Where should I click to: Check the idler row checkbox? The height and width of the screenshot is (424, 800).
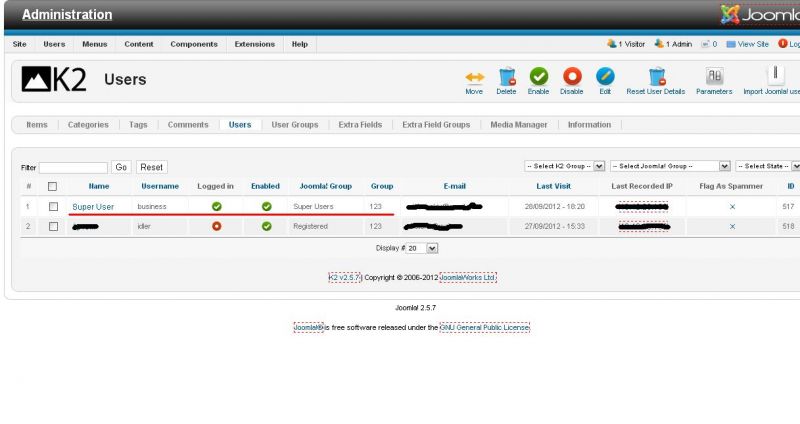[x=53, y=226]
